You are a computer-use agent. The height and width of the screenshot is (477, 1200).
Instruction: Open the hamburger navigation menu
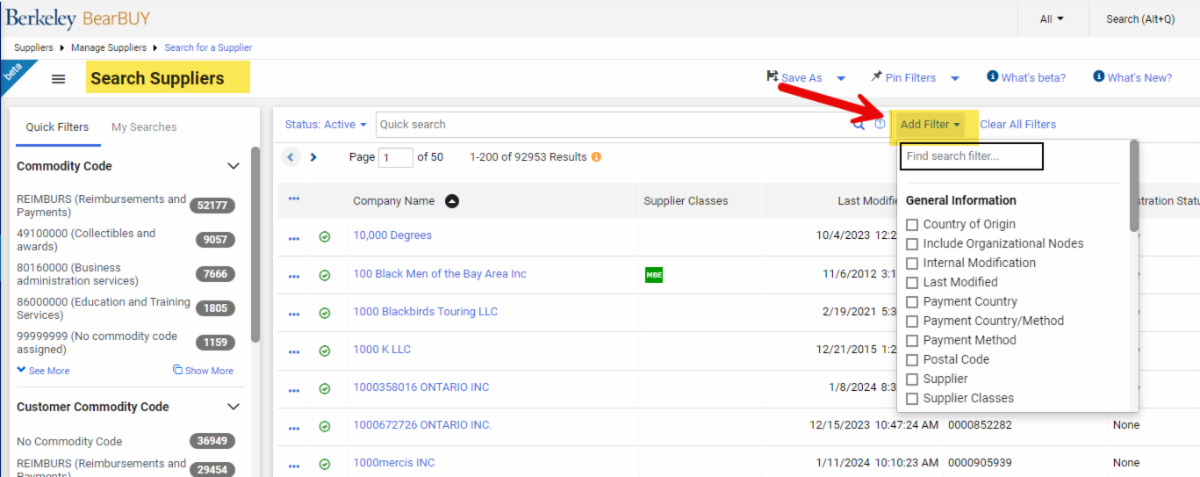59,79
